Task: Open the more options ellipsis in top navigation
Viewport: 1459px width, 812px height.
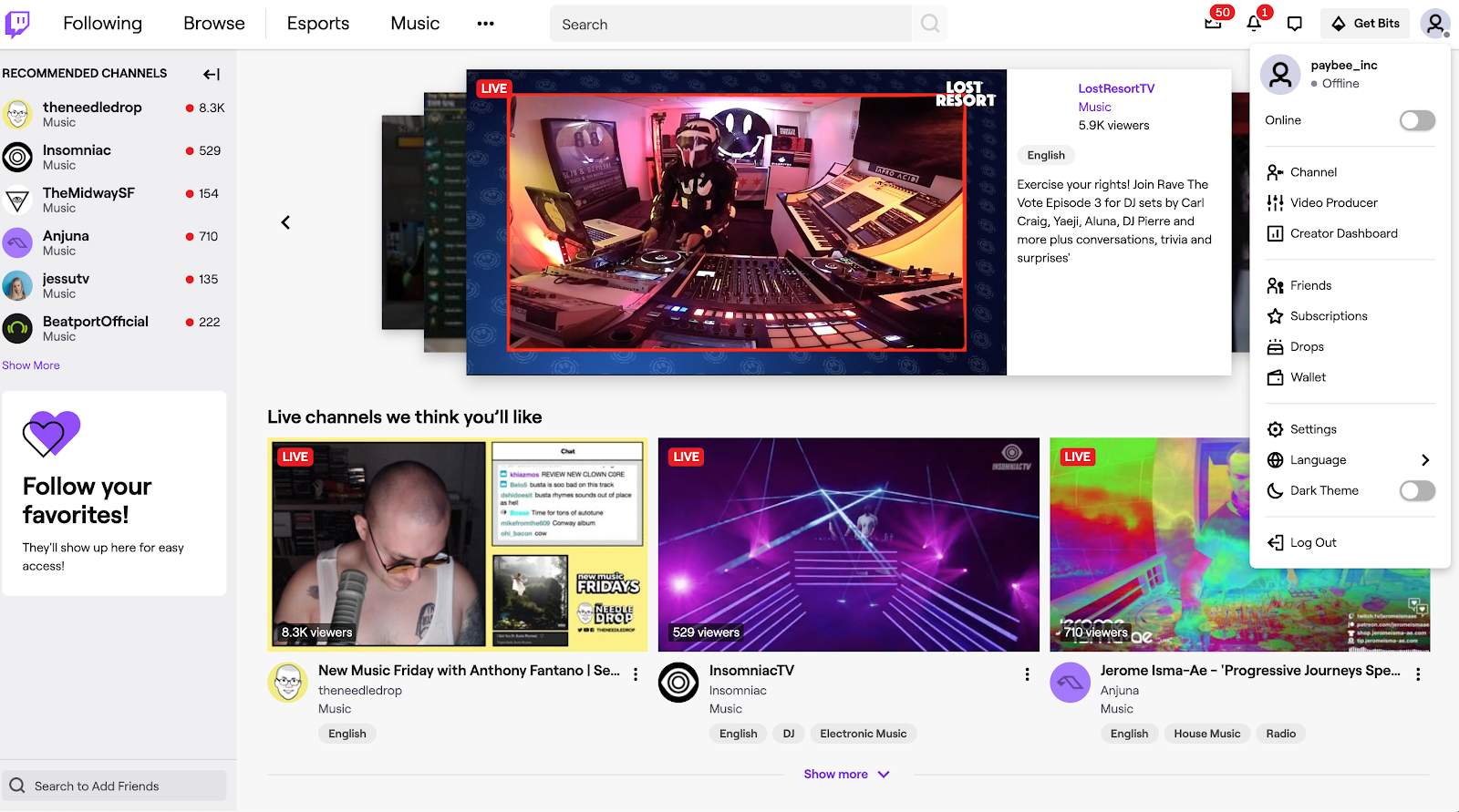Action: (x=485, y=24)
